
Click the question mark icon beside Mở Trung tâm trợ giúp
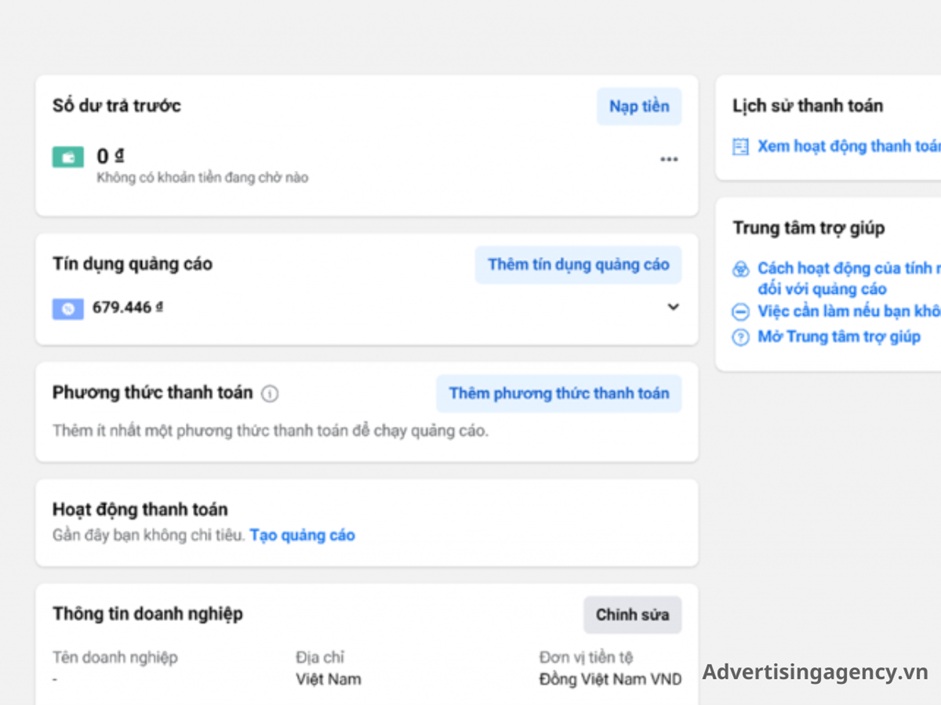point(741,337)
